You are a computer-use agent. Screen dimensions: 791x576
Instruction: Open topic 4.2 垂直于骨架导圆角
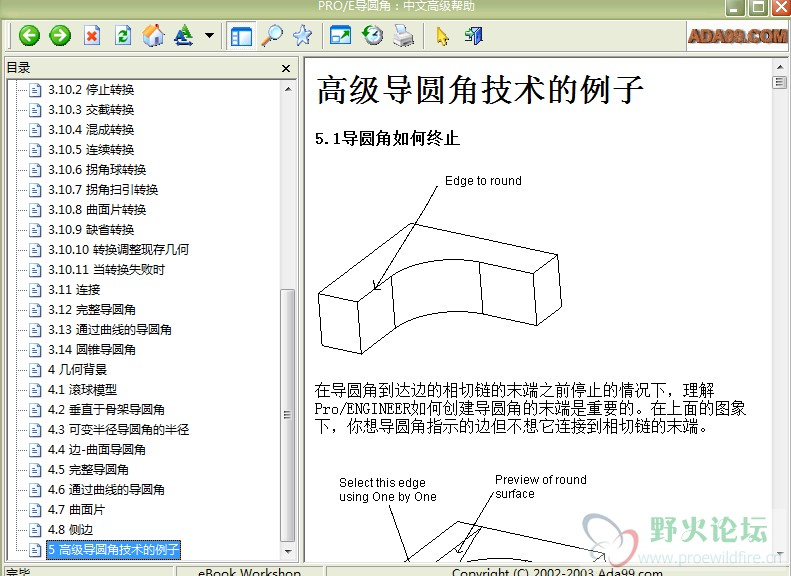[x=106, y=410]
